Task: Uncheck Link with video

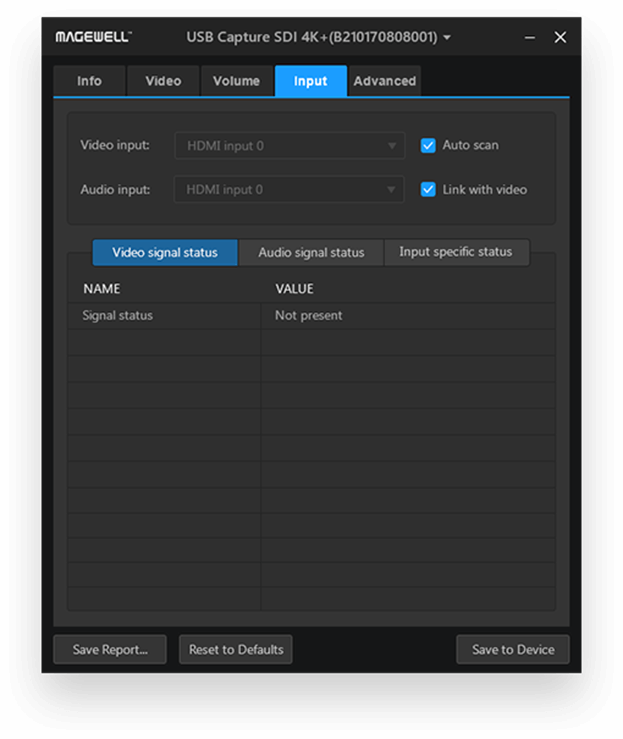Action: [x=428, y=189]
